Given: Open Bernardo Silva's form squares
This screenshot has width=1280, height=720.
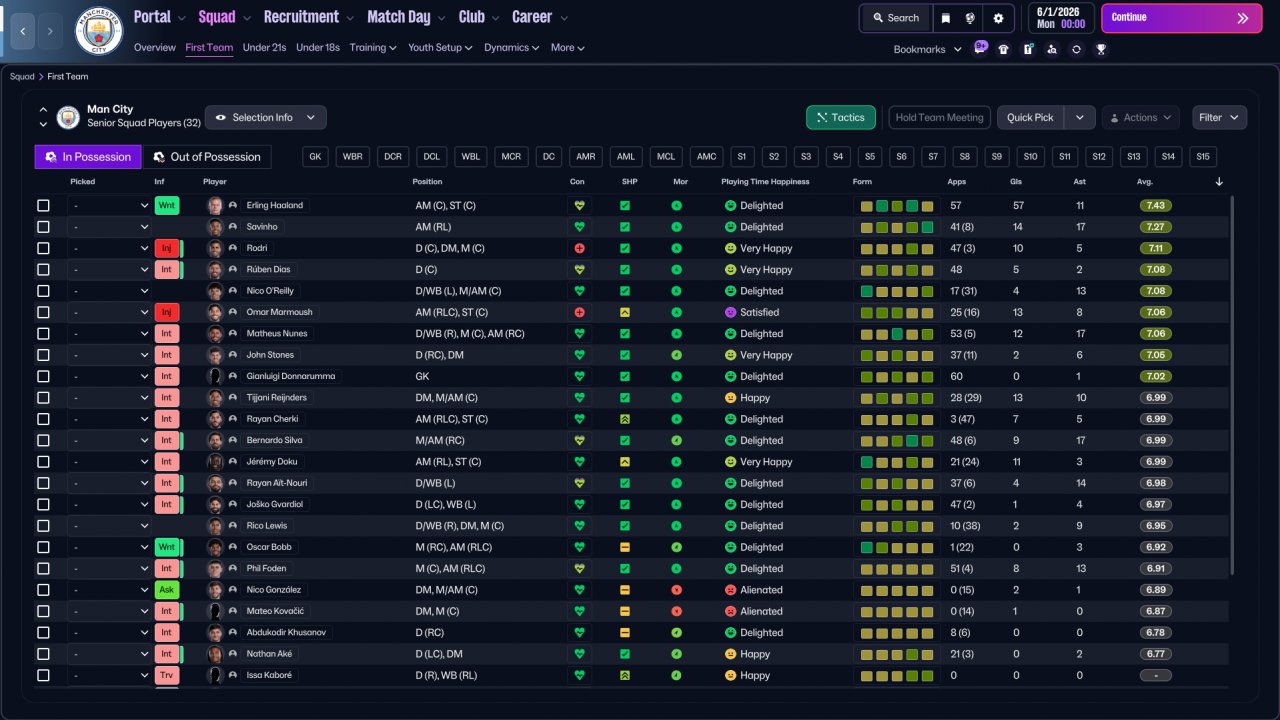Looking at the screenshot, I should click(x=897, y=440).
